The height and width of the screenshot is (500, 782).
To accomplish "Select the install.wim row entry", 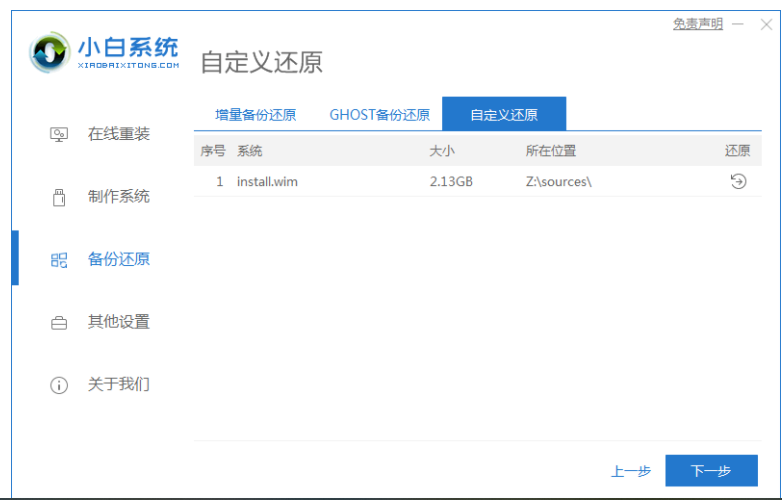I will click(x=267, y=182).
